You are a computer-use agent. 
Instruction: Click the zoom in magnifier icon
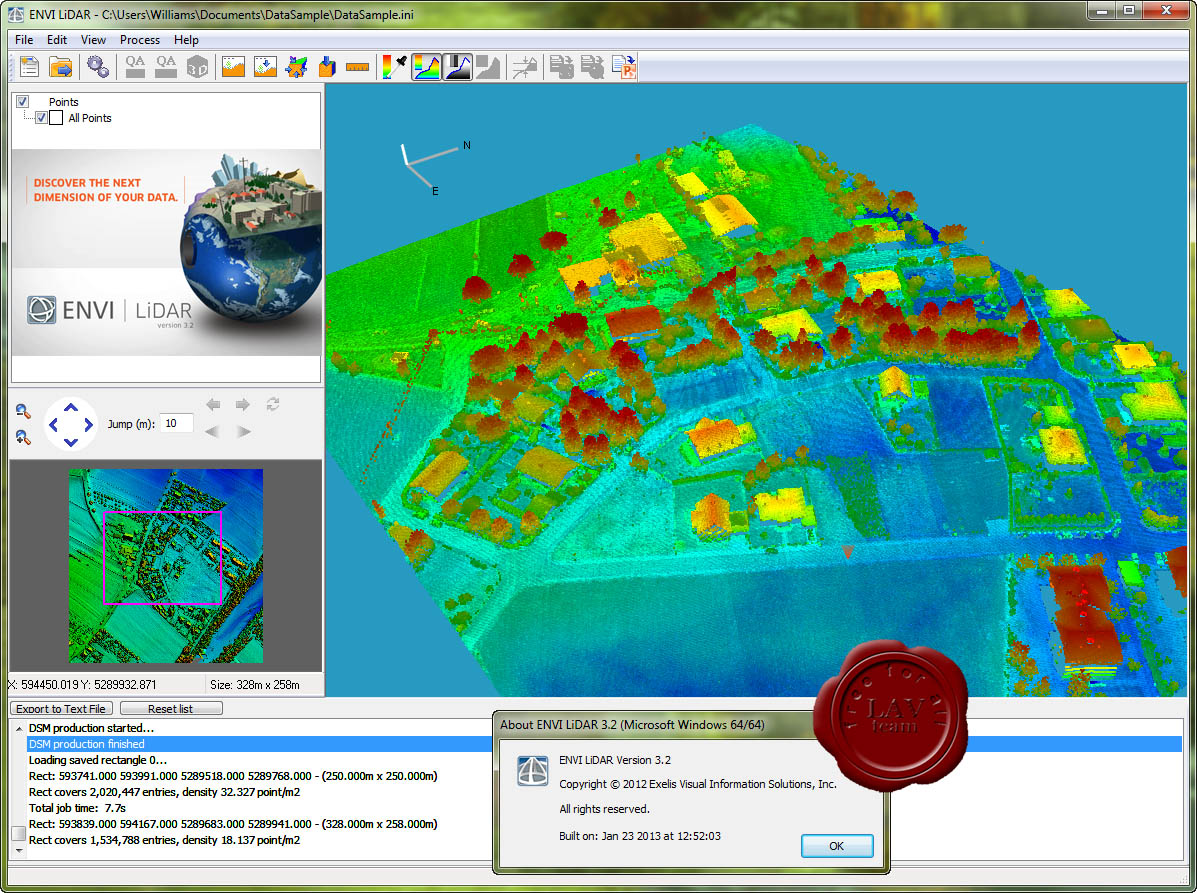(x=23, y=437)
